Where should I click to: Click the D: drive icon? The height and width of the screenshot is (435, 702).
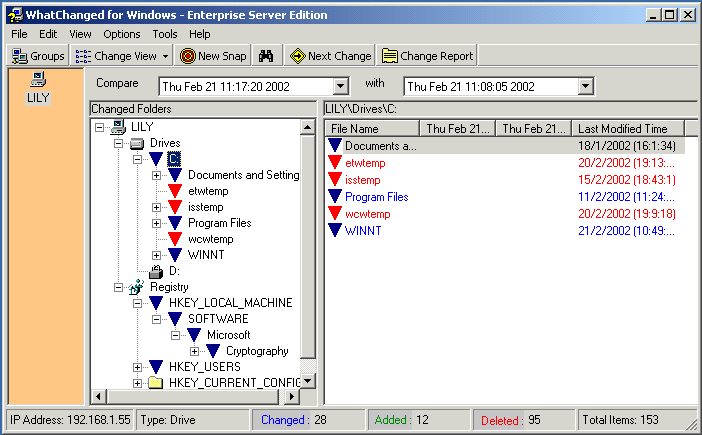point(156,271)
